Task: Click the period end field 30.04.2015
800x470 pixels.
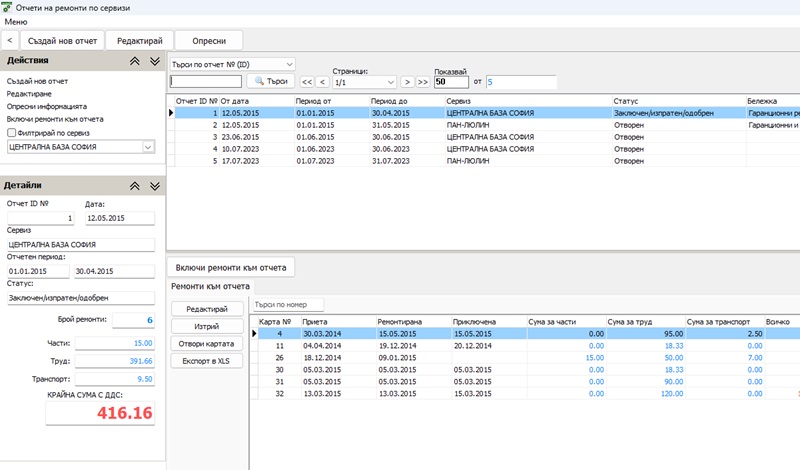Action: coord(114,271)
